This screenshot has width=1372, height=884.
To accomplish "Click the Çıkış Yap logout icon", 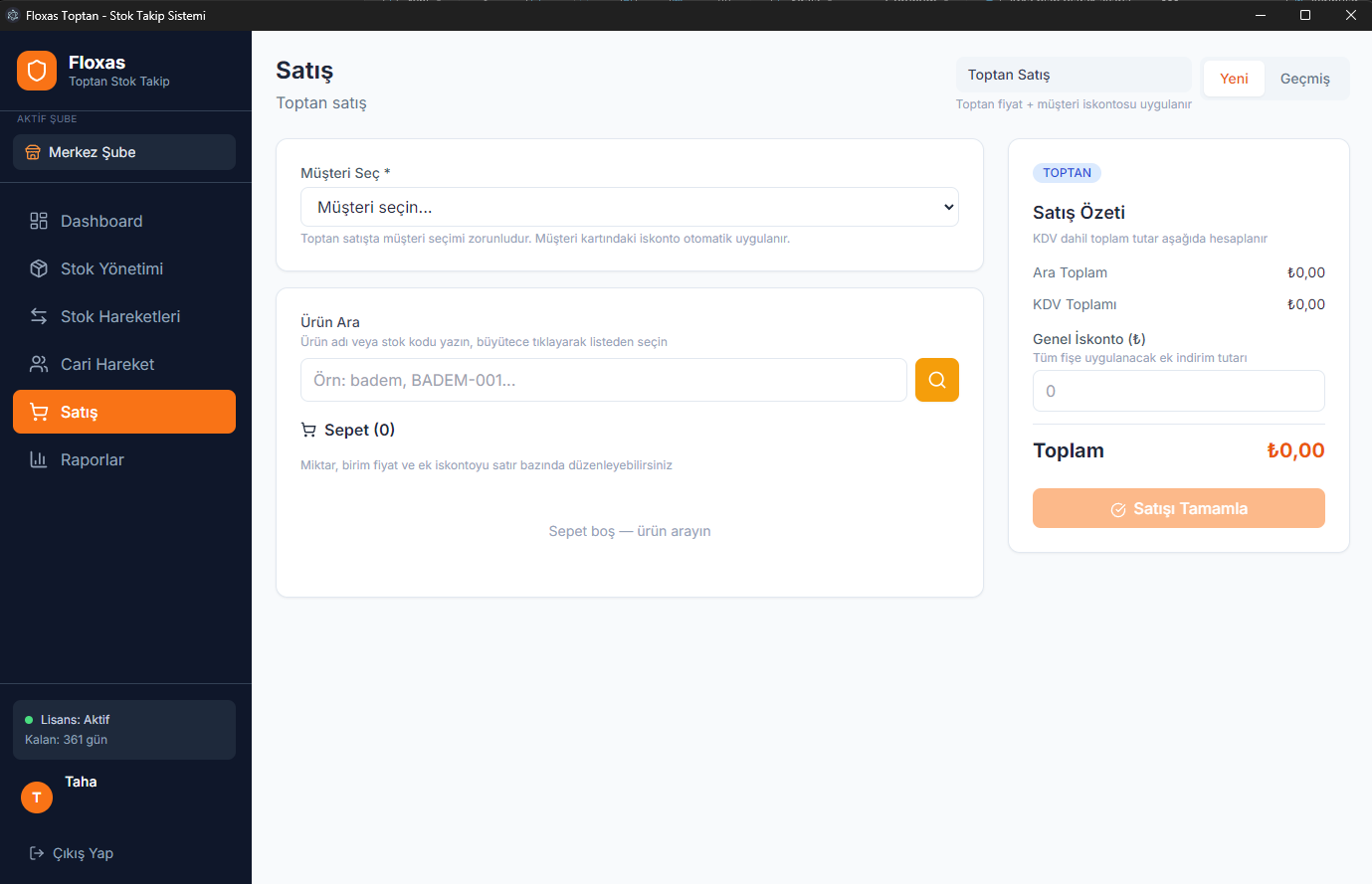I will tap(37, 853).
